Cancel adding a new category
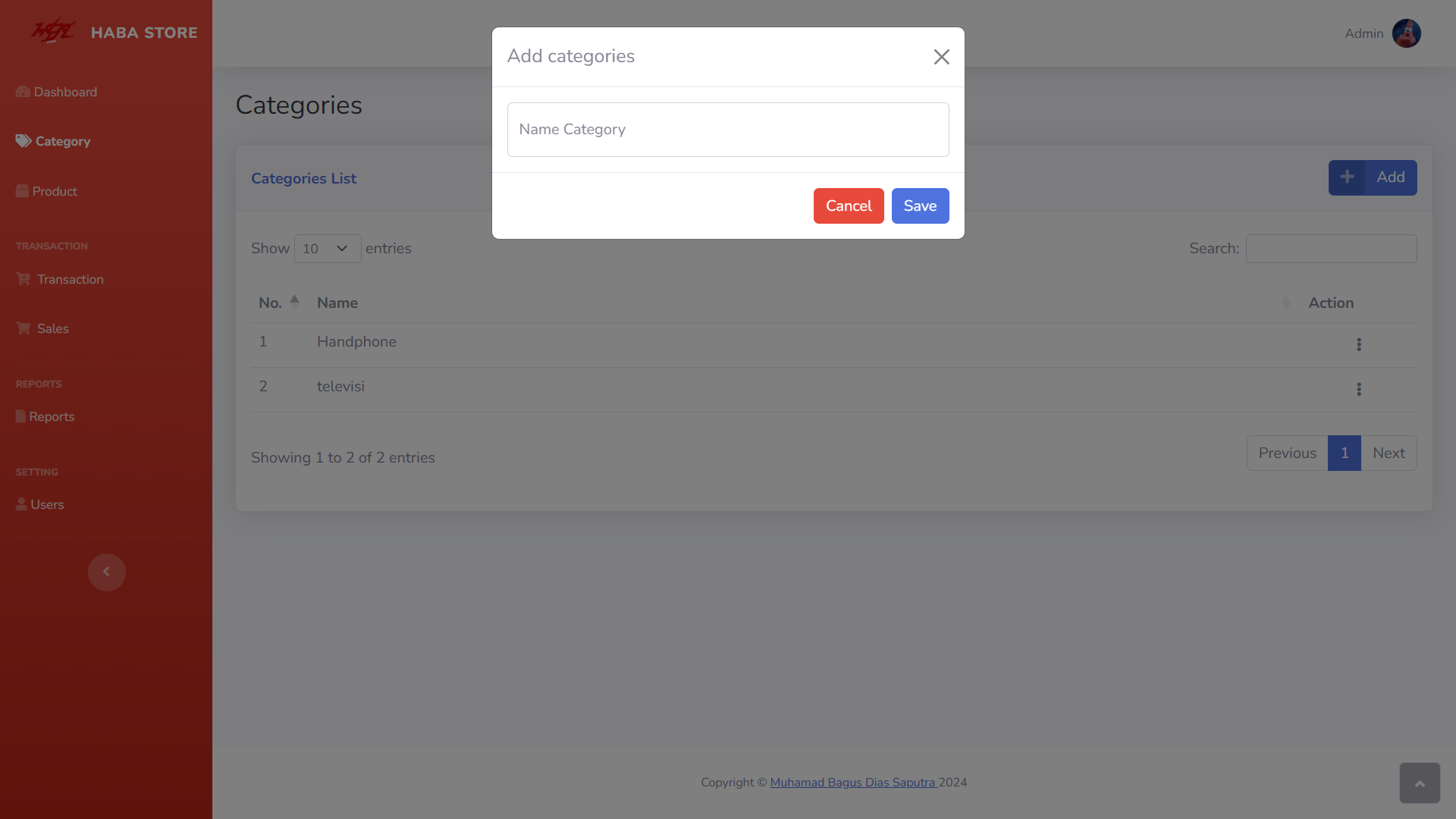 point(849,206)
